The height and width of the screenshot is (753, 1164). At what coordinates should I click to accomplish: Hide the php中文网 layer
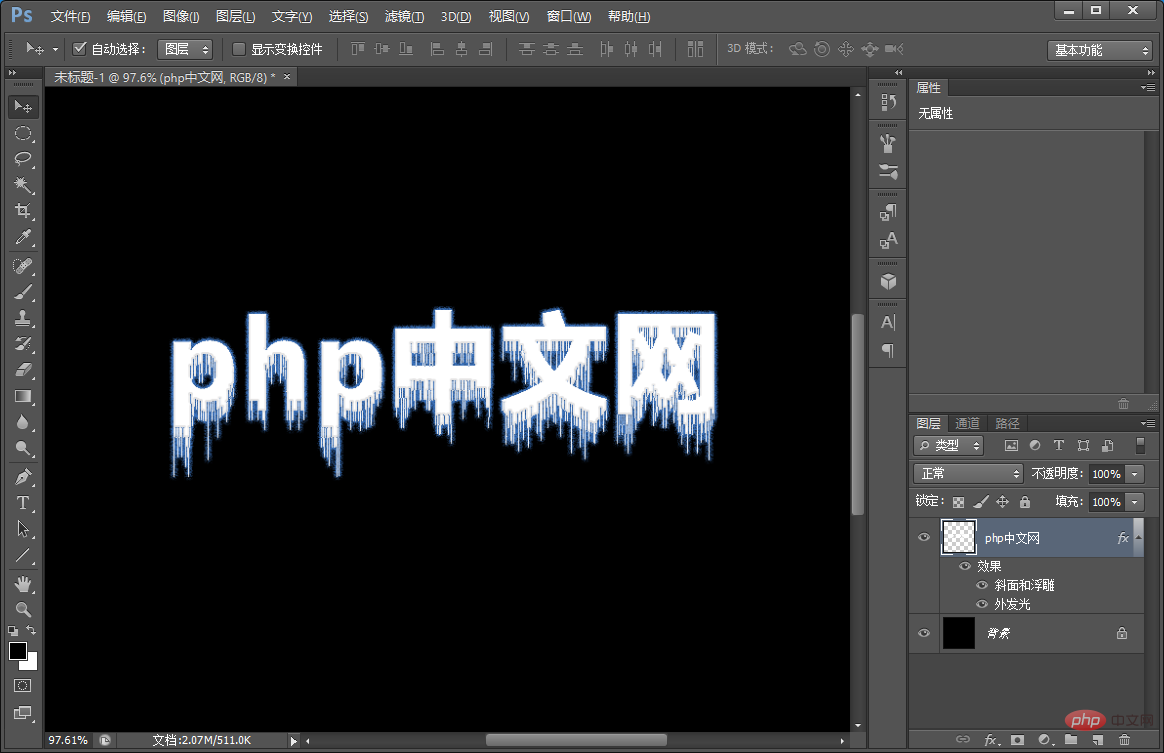(x=924, y=538)
